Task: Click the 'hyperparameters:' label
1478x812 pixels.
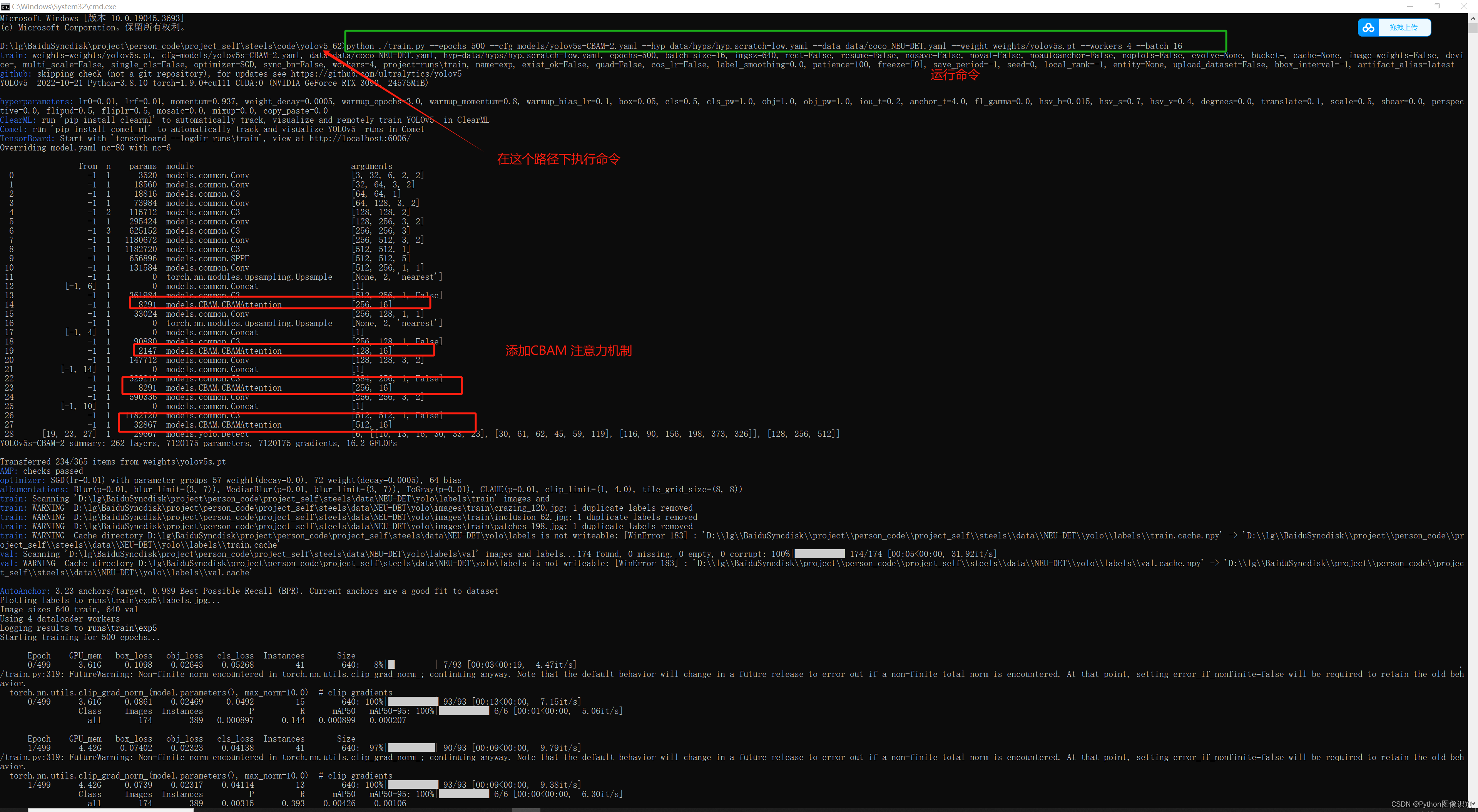Action: coord(37,102)
